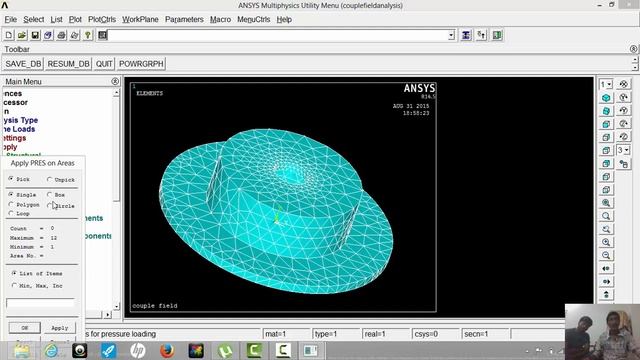Open the command input history dropdown arrow
This screenshot has height=360, width=640.
[x=451, y=35]
